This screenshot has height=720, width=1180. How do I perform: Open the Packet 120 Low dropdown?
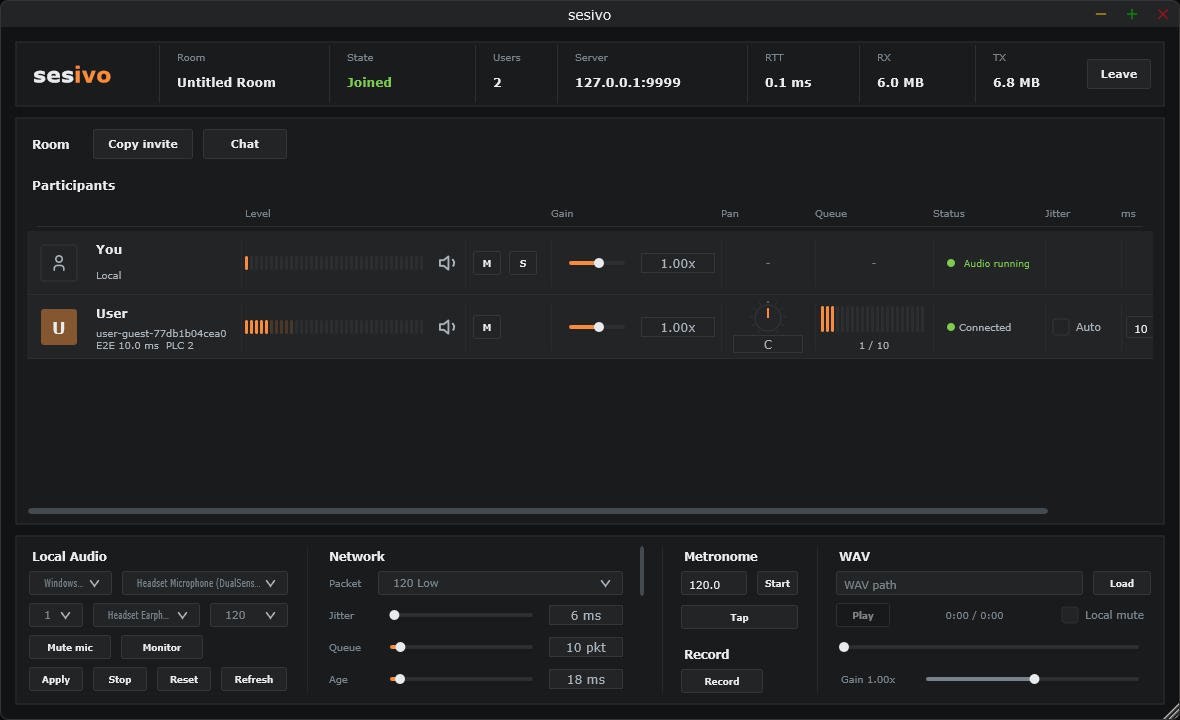pyautogui.click(x=500, y=583)
